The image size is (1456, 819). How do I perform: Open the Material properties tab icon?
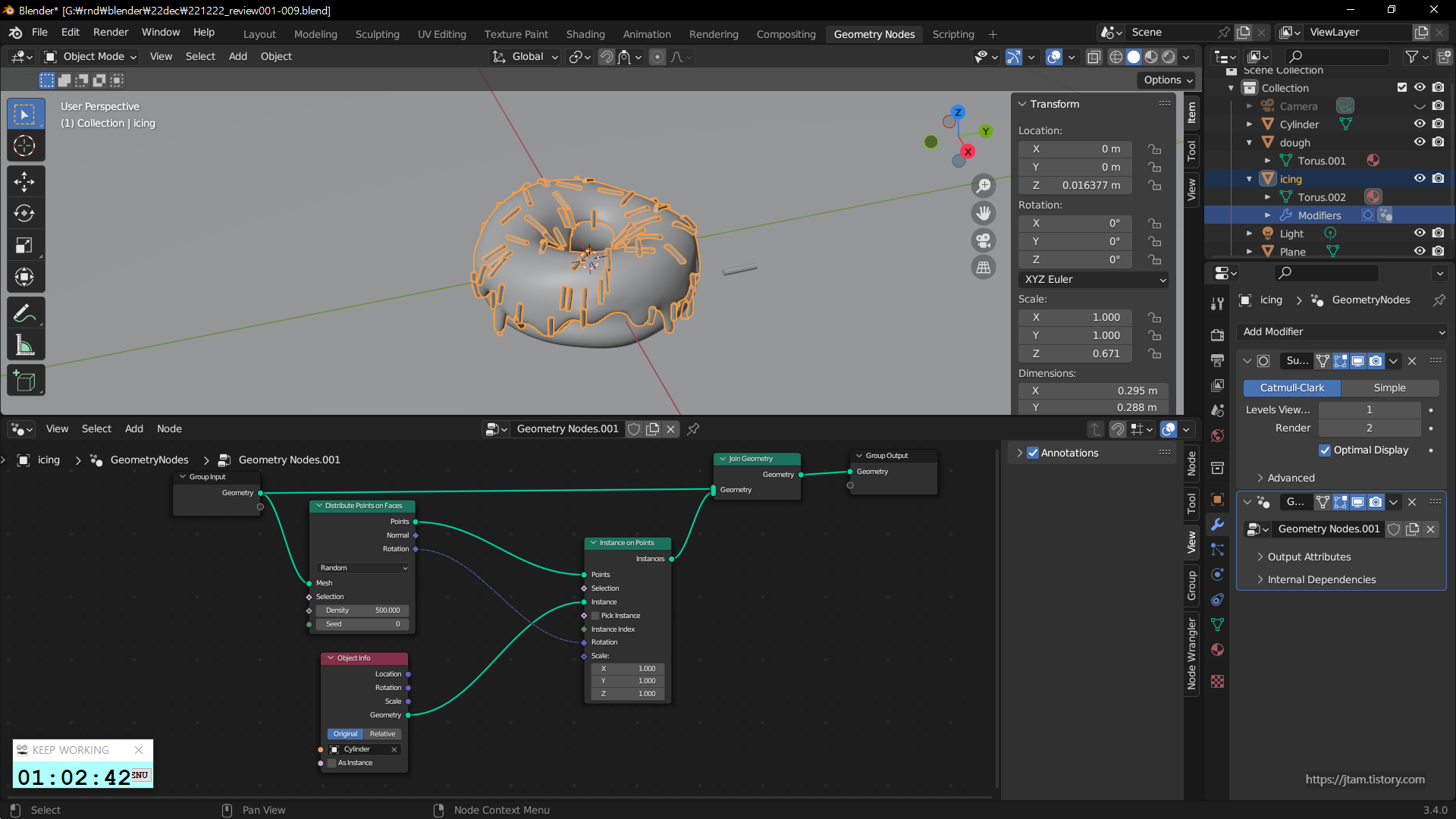[x=1217, y=650]
